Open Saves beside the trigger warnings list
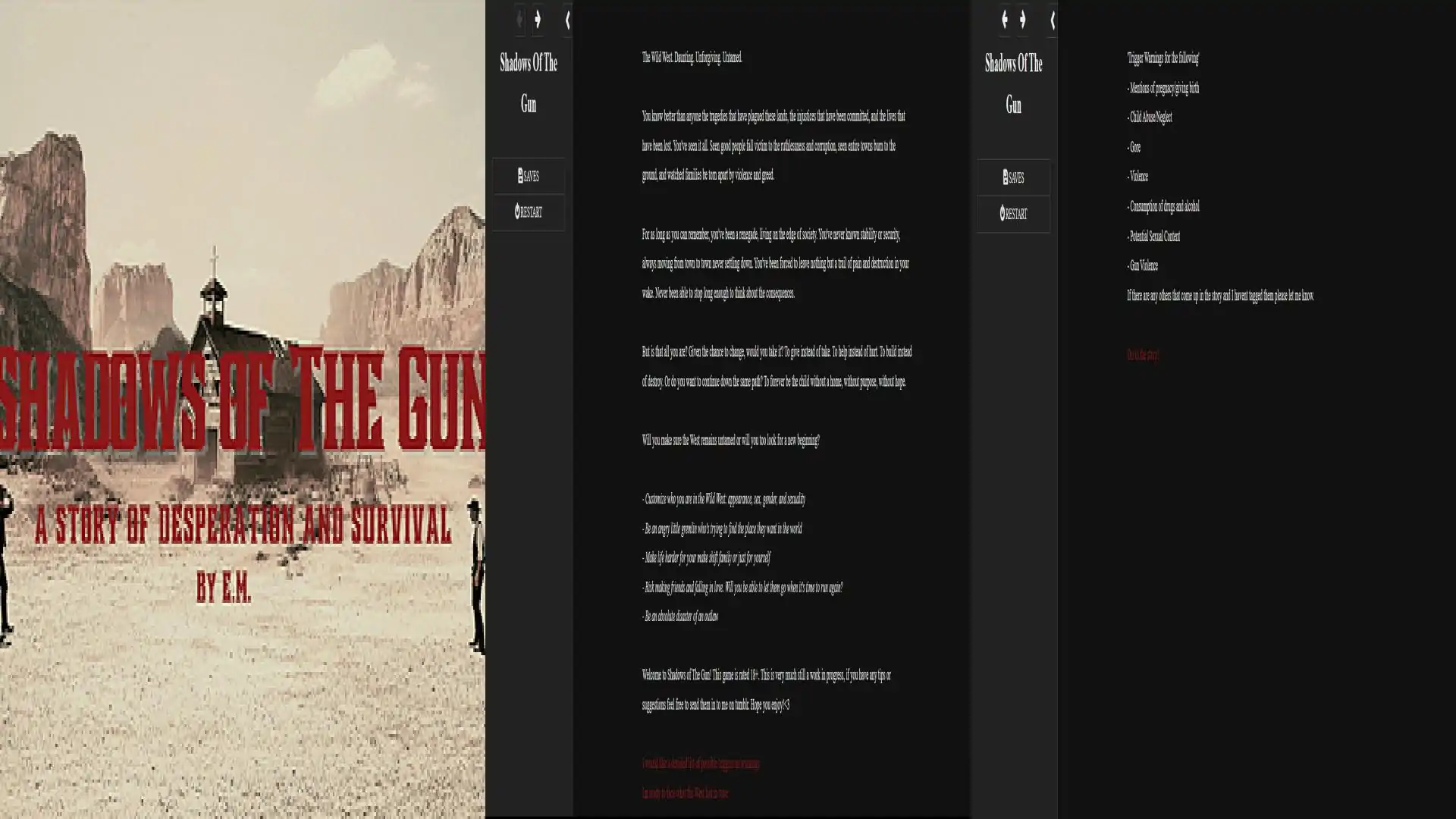This screenshot has width=1456, height=819. (x=1013, y=177)
